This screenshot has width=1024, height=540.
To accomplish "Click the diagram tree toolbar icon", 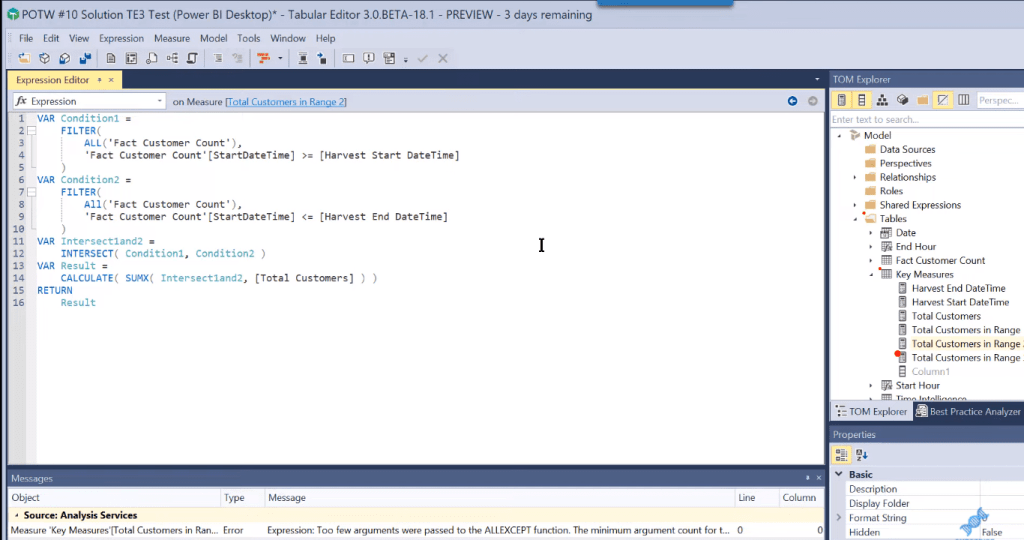I will pyautogui.click(x=172, y=59).
